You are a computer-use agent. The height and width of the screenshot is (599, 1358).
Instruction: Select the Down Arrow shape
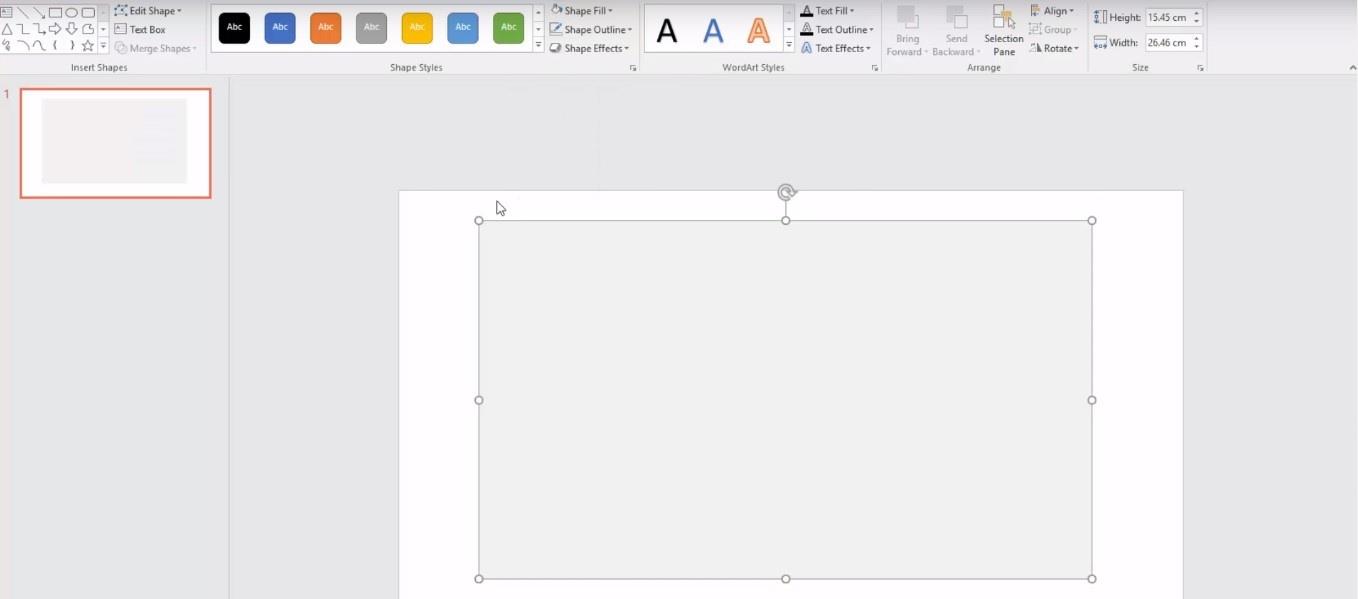(x=72, y=29)
